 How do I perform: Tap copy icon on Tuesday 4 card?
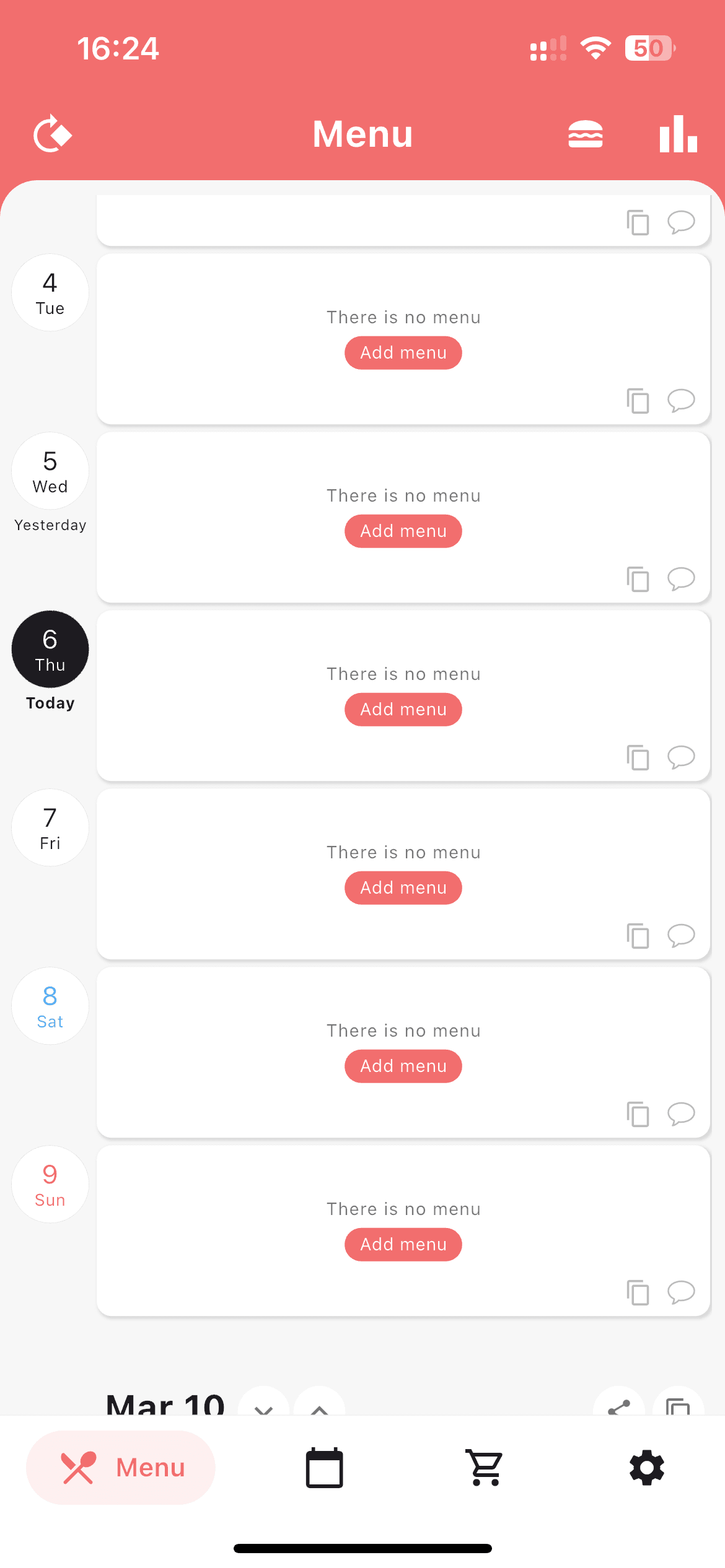click(x=638, y=401)
